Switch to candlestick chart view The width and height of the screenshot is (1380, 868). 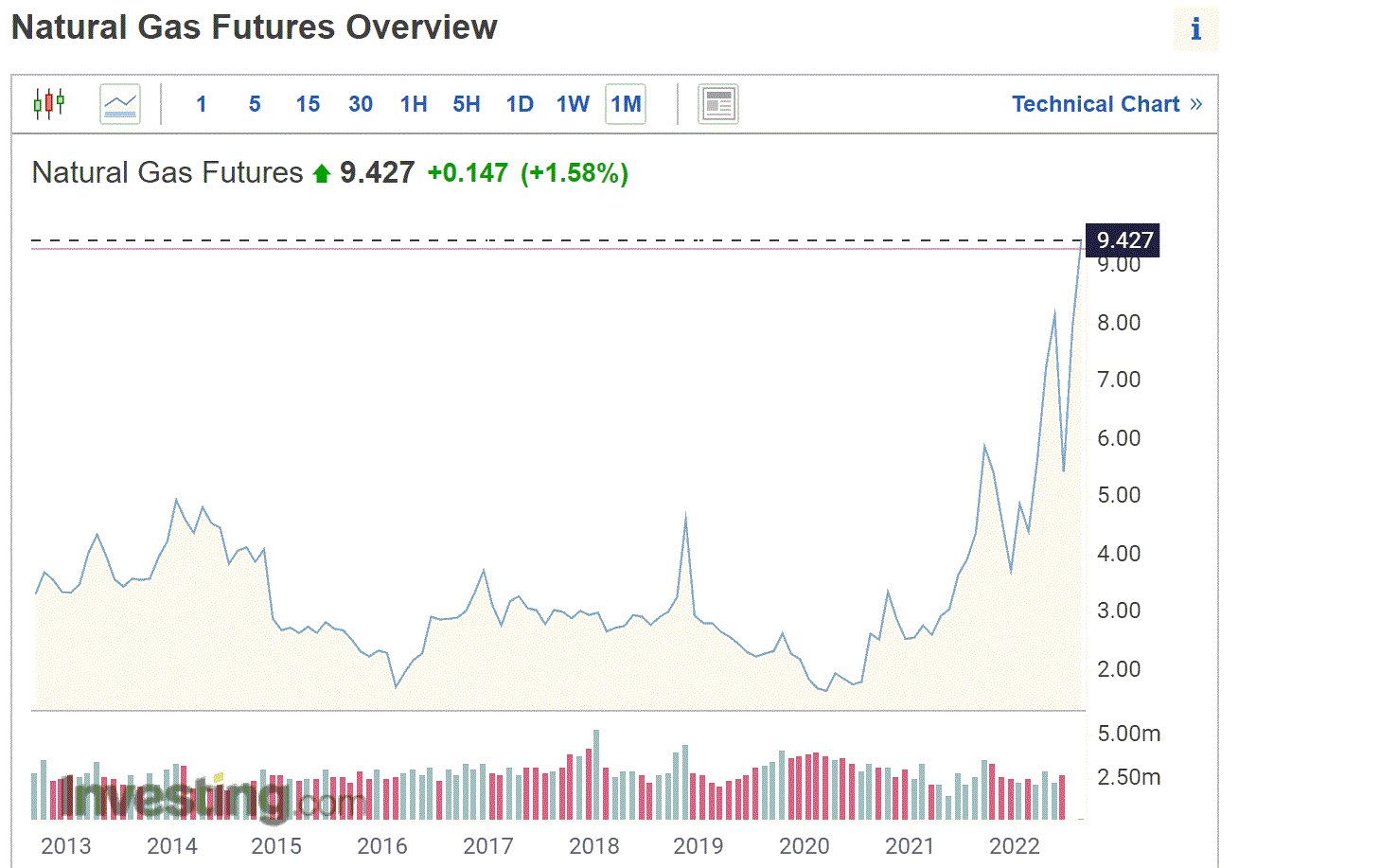[48, 103]
